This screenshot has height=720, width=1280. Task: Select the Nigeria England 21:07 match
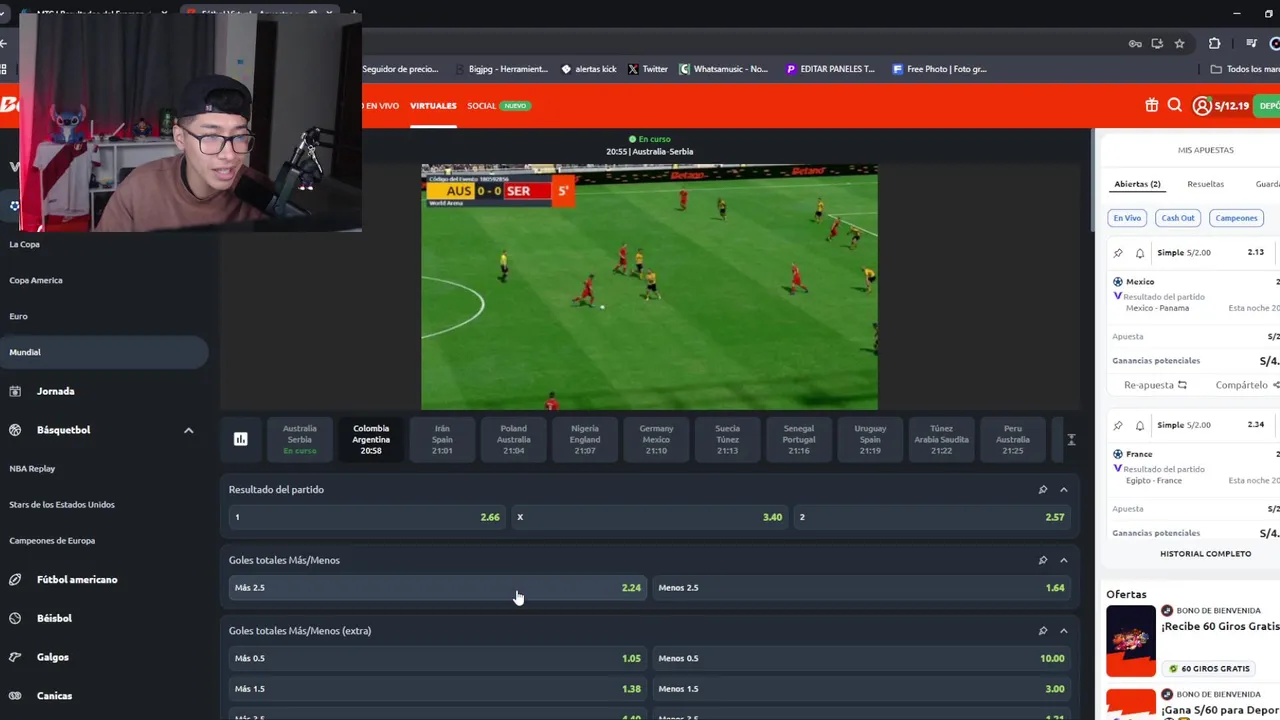pyautogui.click(x=585, y=439)
